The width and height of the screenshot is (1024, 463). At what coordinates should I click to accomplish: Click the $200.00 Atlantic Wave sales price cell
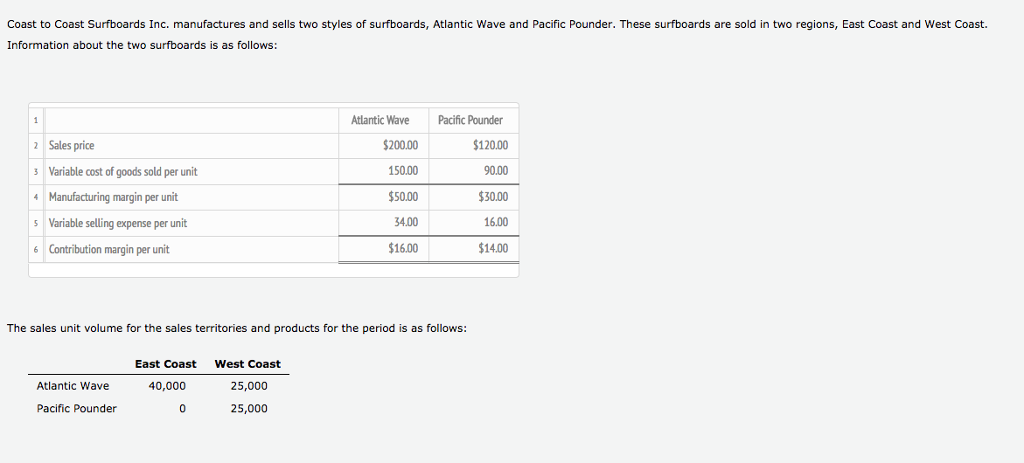coord(400,146)
